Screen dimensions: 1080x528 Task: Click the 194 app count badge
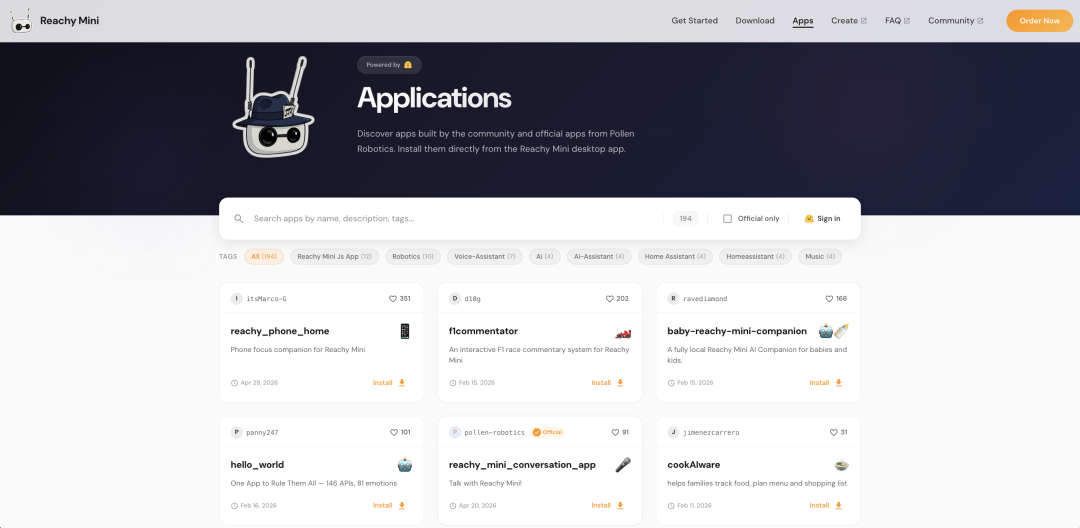point(685,219)
